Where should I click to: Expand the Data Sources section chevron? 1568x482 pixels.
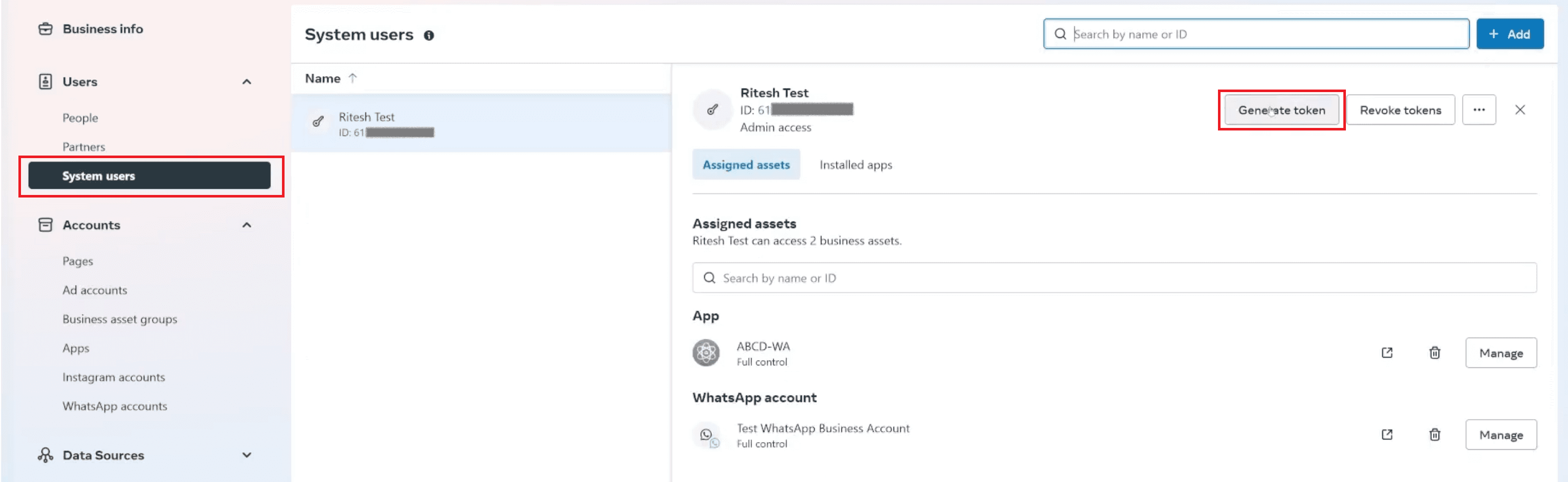(x=247, y=454)
